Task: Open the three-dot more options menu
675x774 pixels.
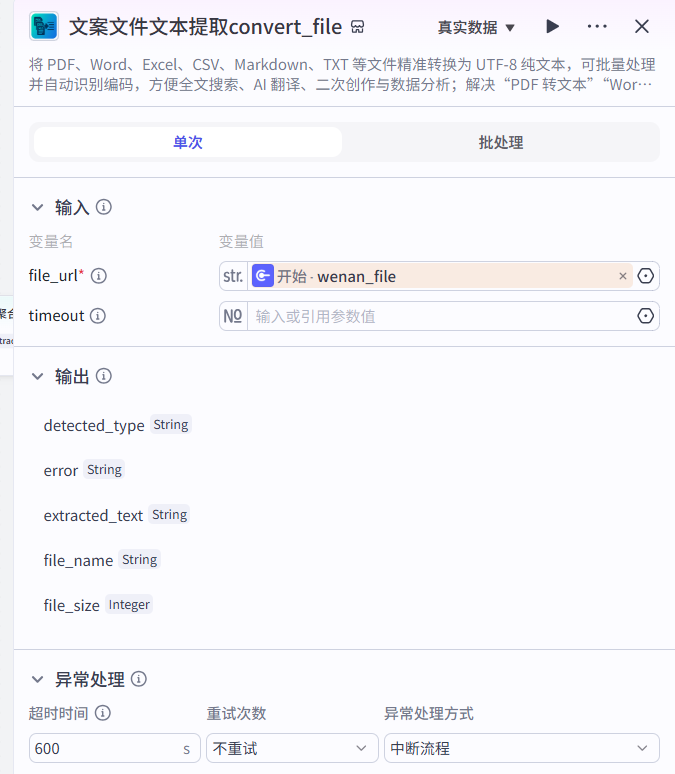Action: (597, 27)
